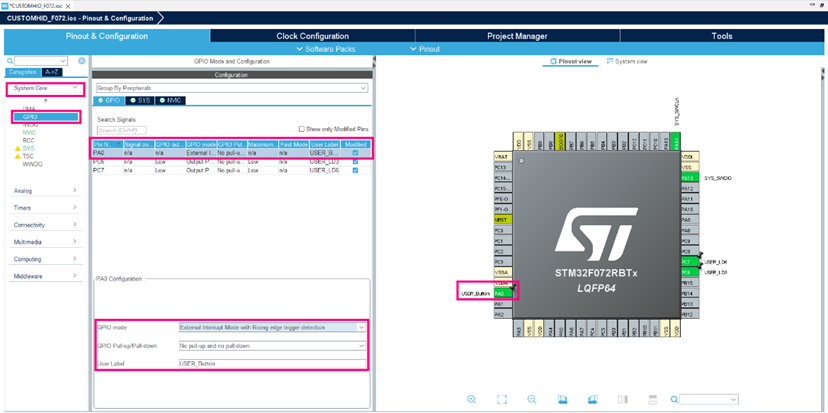
Task: Click the PA1 pin on the chip
Action: (503, 304)
